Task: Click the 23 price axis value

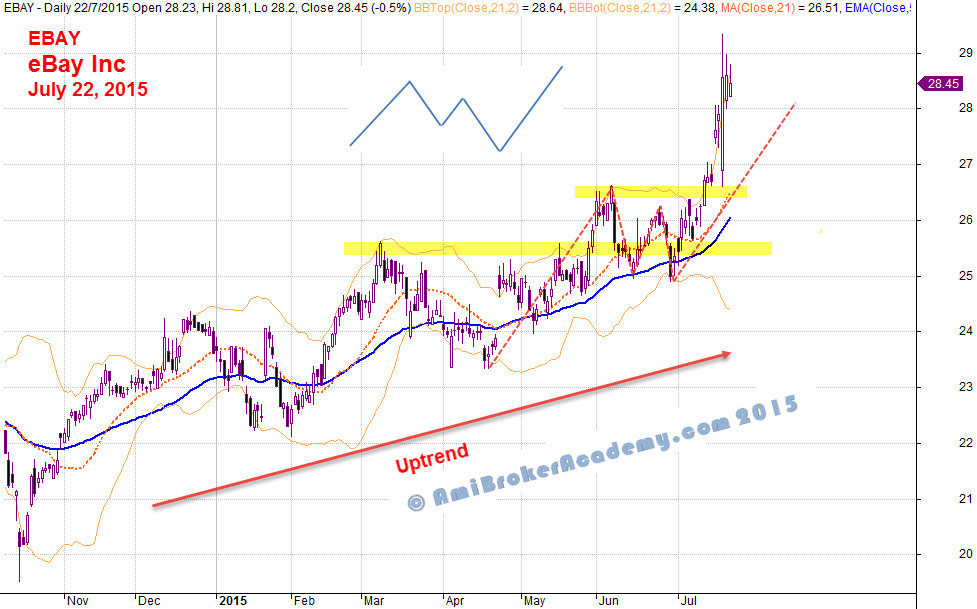Action: click(965, 386)
